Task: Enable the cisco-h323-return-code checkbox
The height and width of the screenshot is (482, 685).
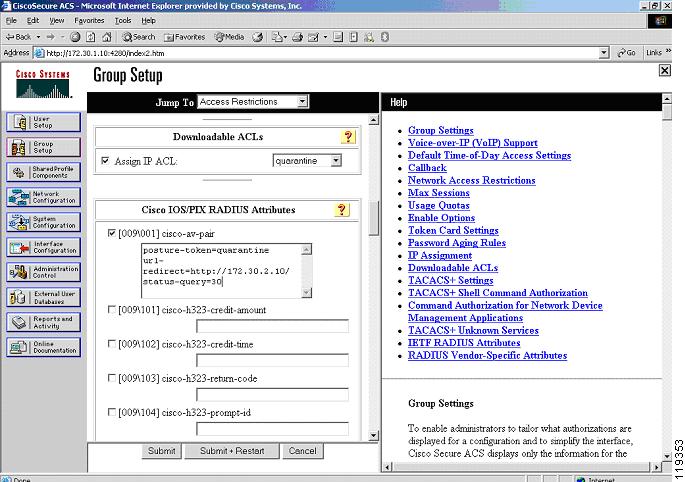Action: (x=112, y=378)
